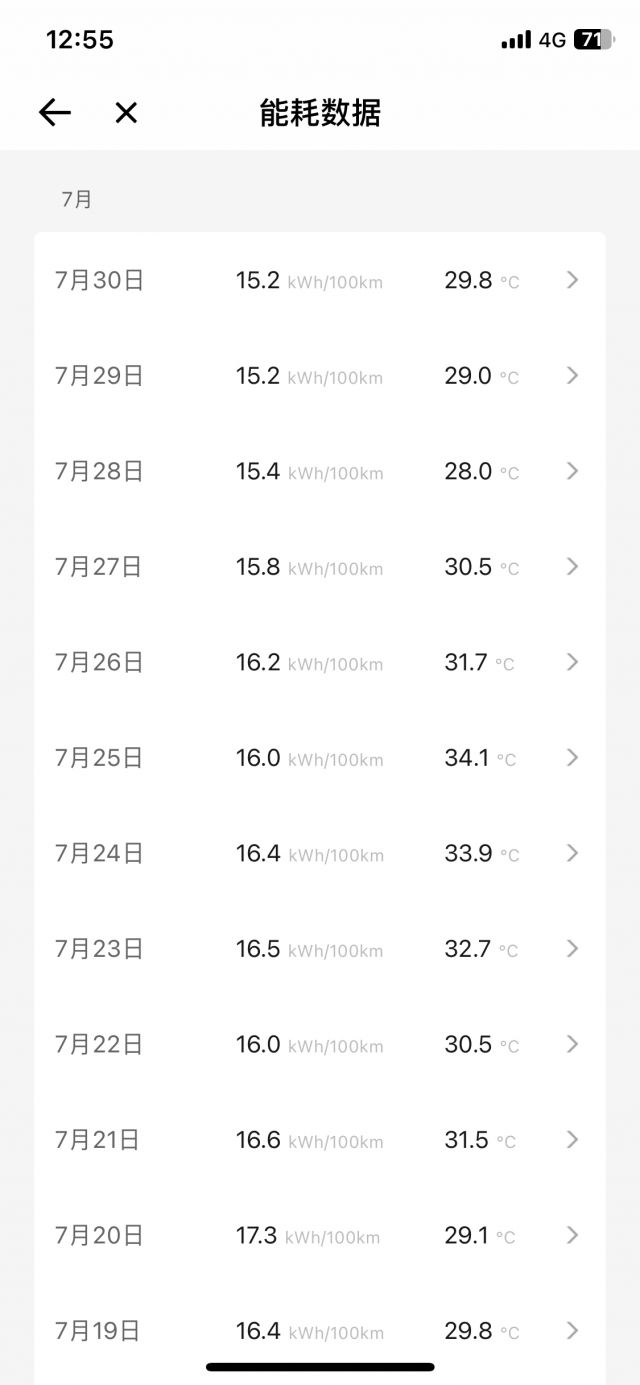The width and height of the screenshot is (640, 1385).
Task: Tap the home indicator bar
Action: click(320, 1366)
